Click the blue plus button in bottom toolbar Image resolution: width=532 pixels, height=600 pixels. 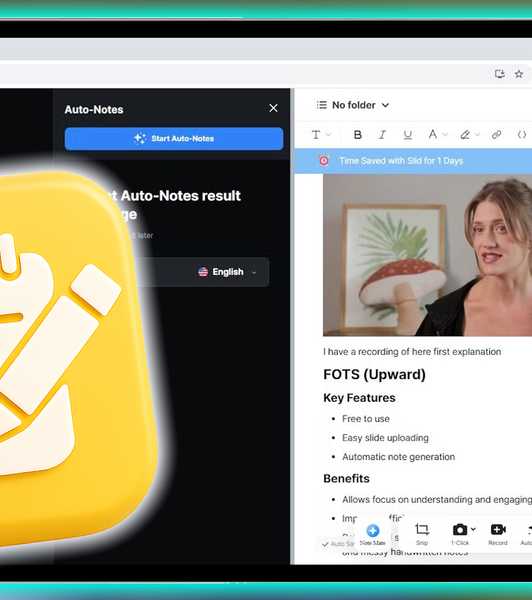tap(372, 531)
